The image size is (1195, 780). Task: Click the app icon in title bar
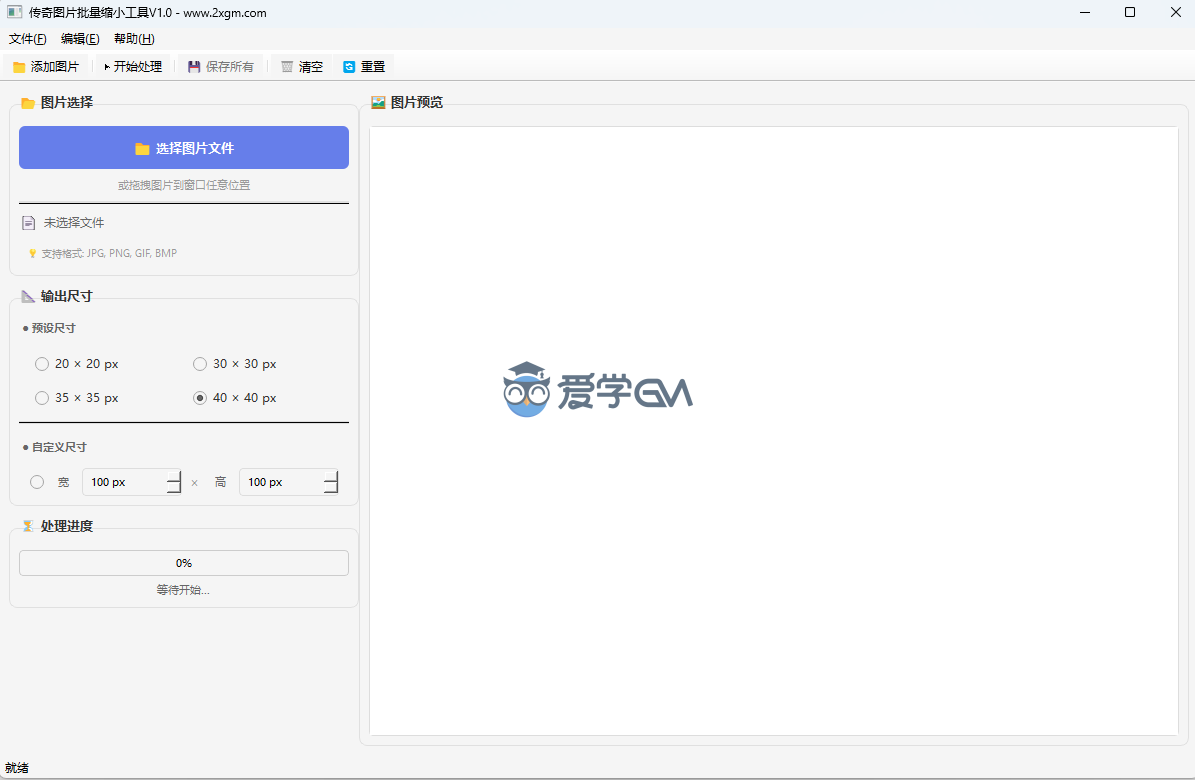point(14,13)
